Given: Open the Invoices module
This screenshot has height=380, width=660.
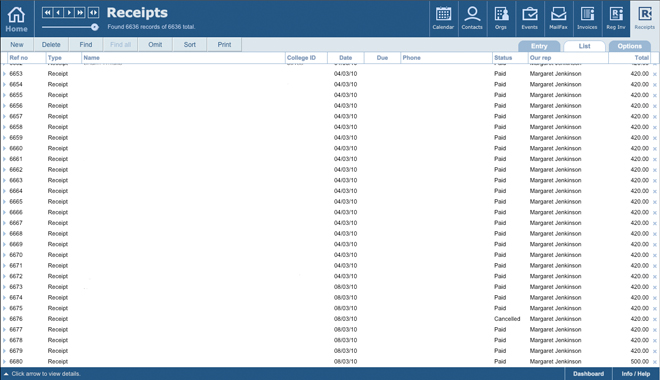Looking at the screenshot, I should tap(587, 18).
